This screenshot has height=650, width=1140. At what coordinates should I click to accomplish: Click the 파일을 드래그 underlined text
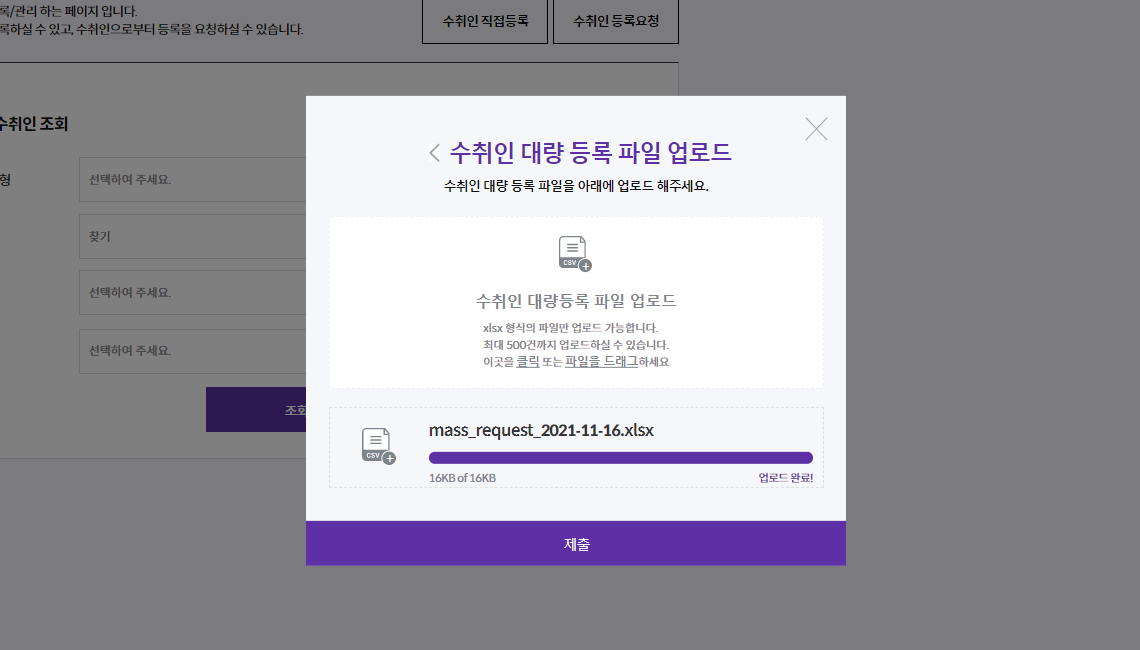click(601, 361)
